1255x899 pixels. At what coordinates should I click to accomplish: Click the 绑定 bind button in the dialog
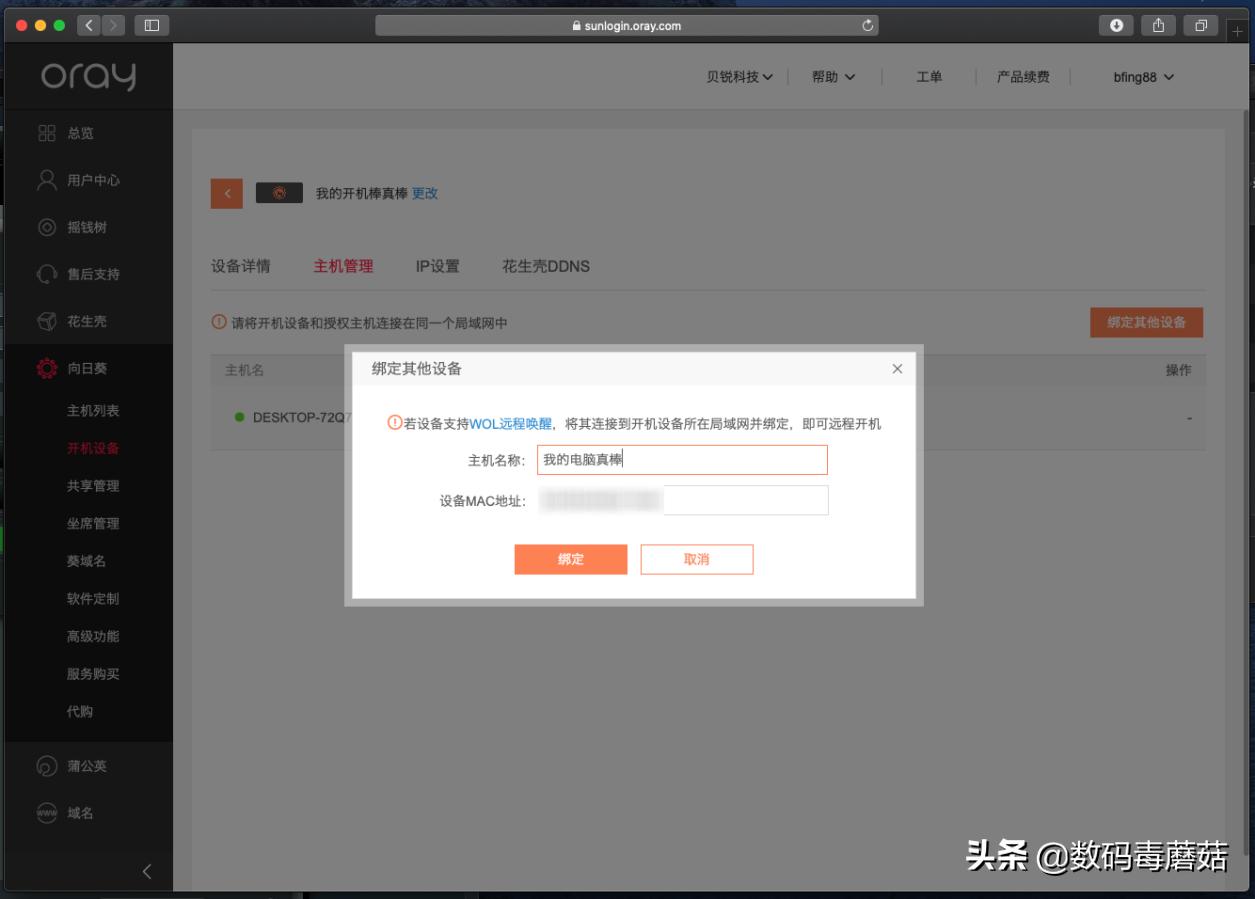pyautogui.click(x=570, y=560)
